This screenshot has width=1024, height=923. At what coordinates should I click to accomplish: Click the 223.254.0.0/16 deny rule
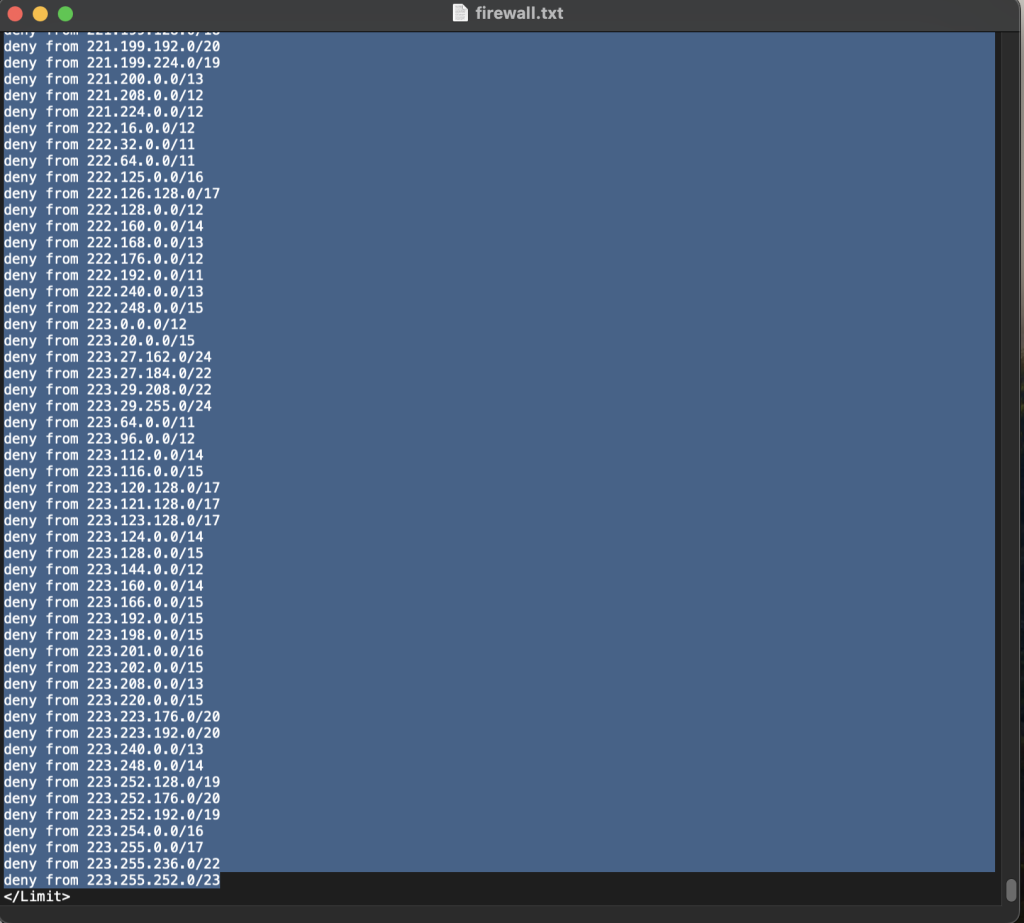[x=103, y=831]
